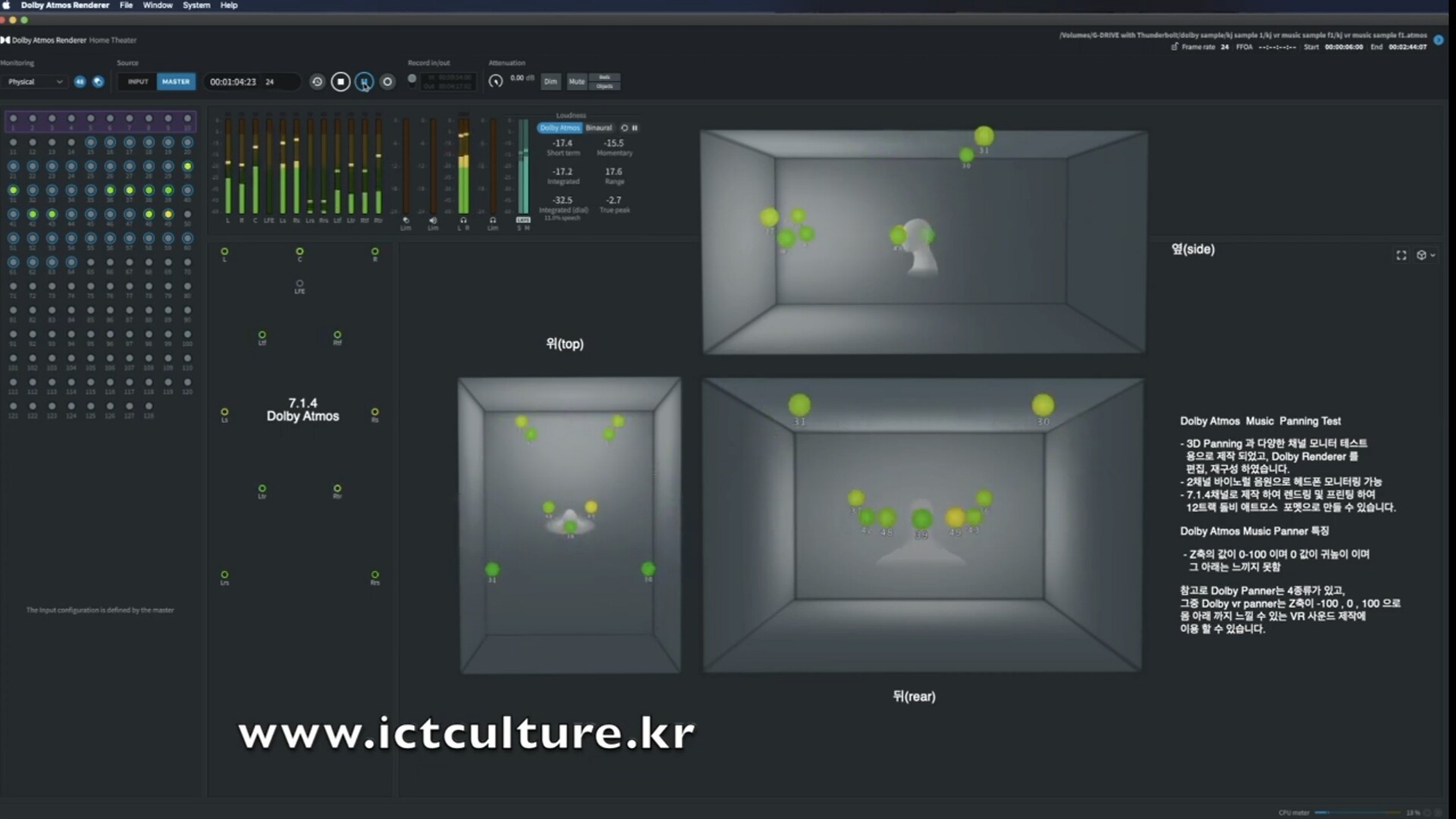Pause loudness measurement icon
Screen dimensions: 1456x819
pyautogui.click(x=635, y=128)
